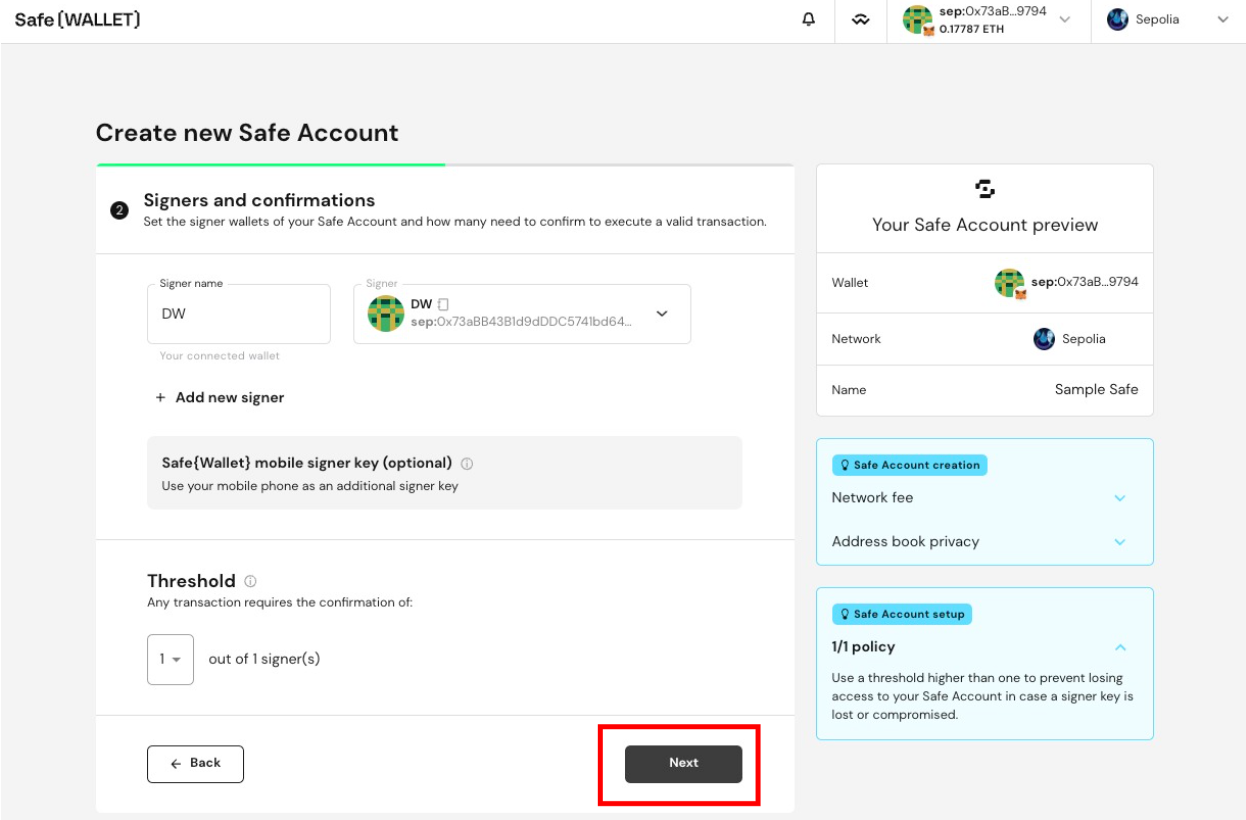1246x820 pixels.
Task: Go back with the Back button
Action: (x=195, y=764)
